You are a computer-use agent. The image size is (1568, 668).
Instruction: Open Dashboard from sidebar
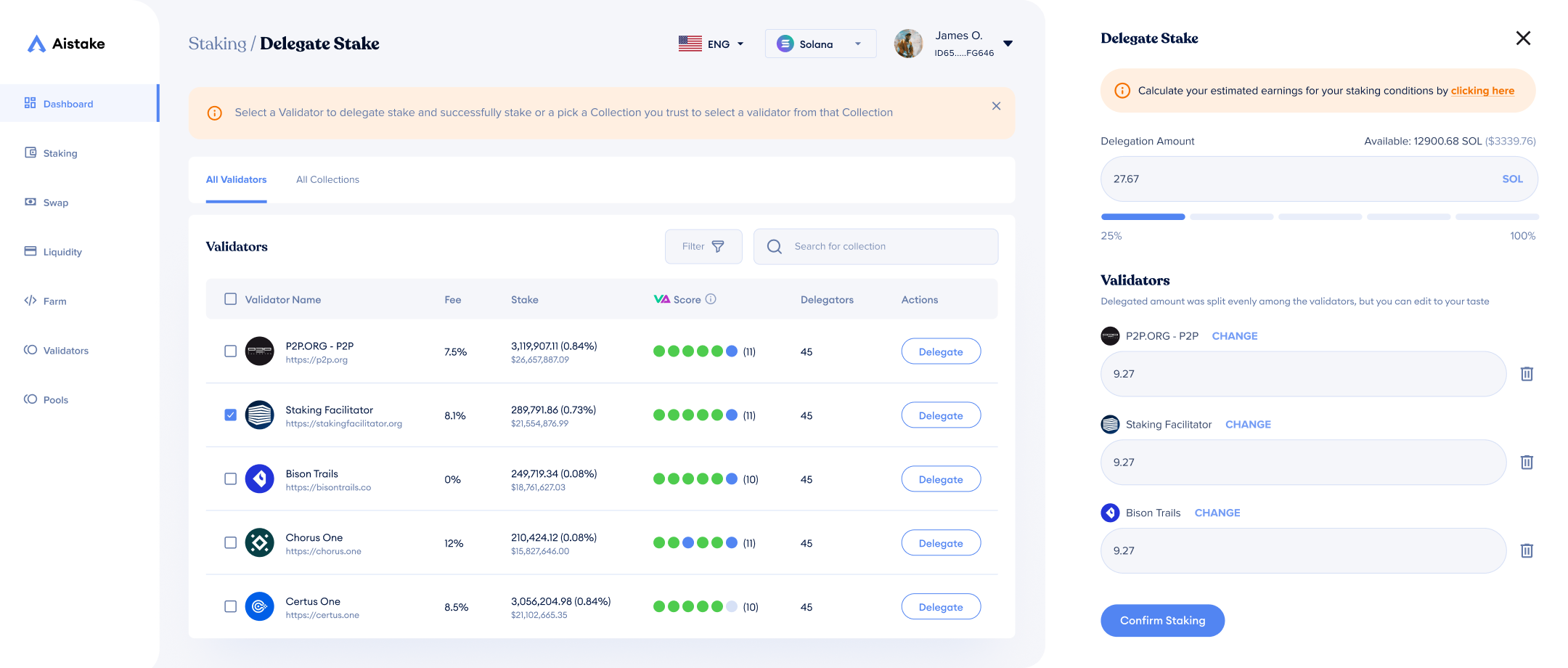tap(79, 103)
